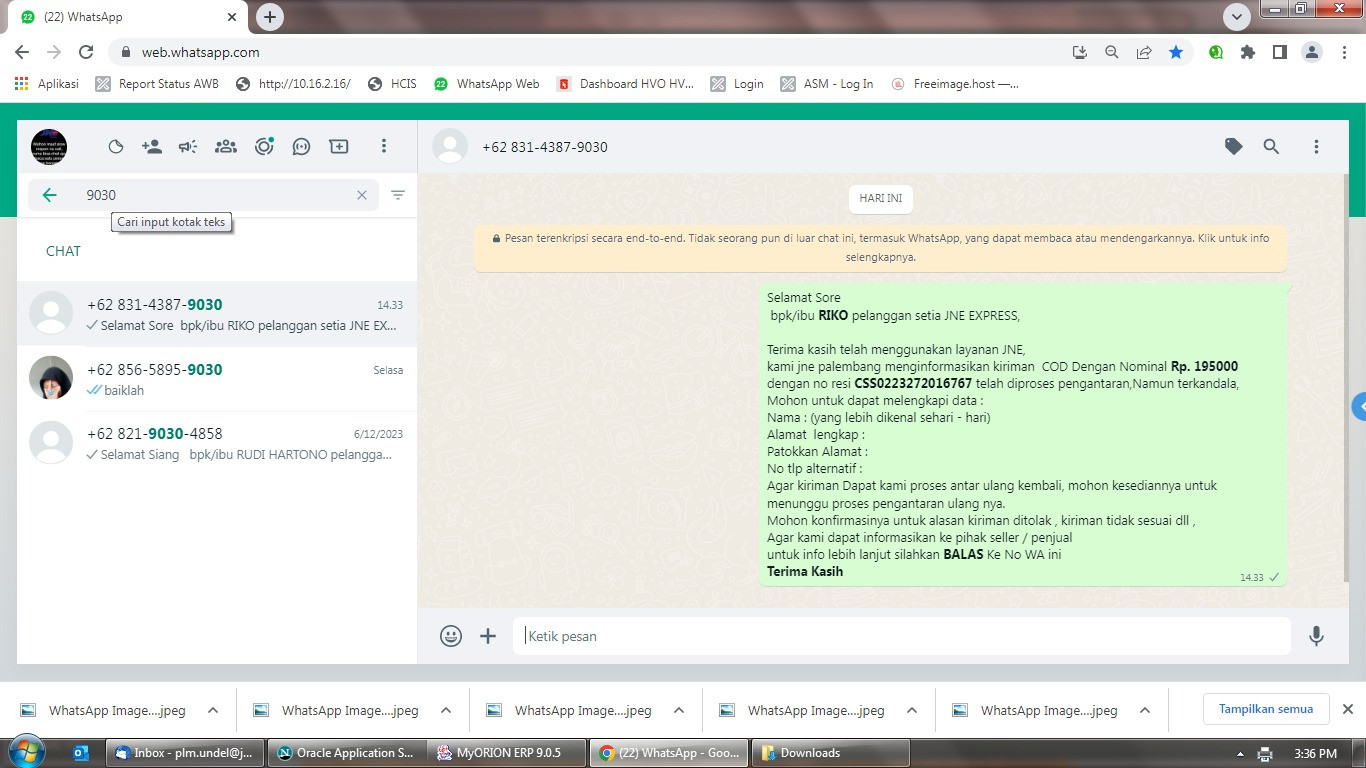Open the Aplikasi apps shortcut
Screen dimensions: 1366x768
point(47,84)
